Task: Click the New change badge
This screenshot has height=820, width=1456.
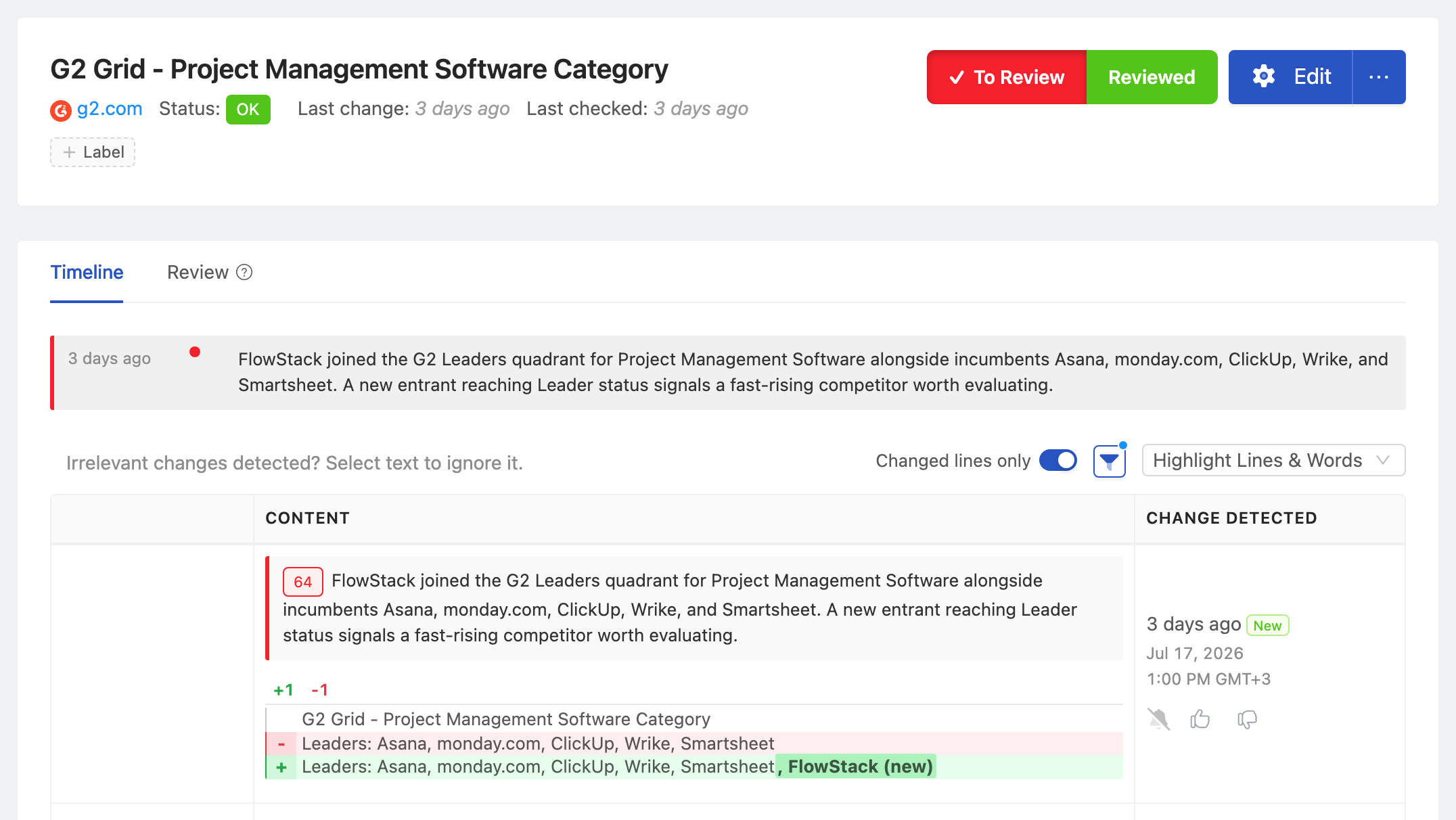Action: tap(1267, 625)
